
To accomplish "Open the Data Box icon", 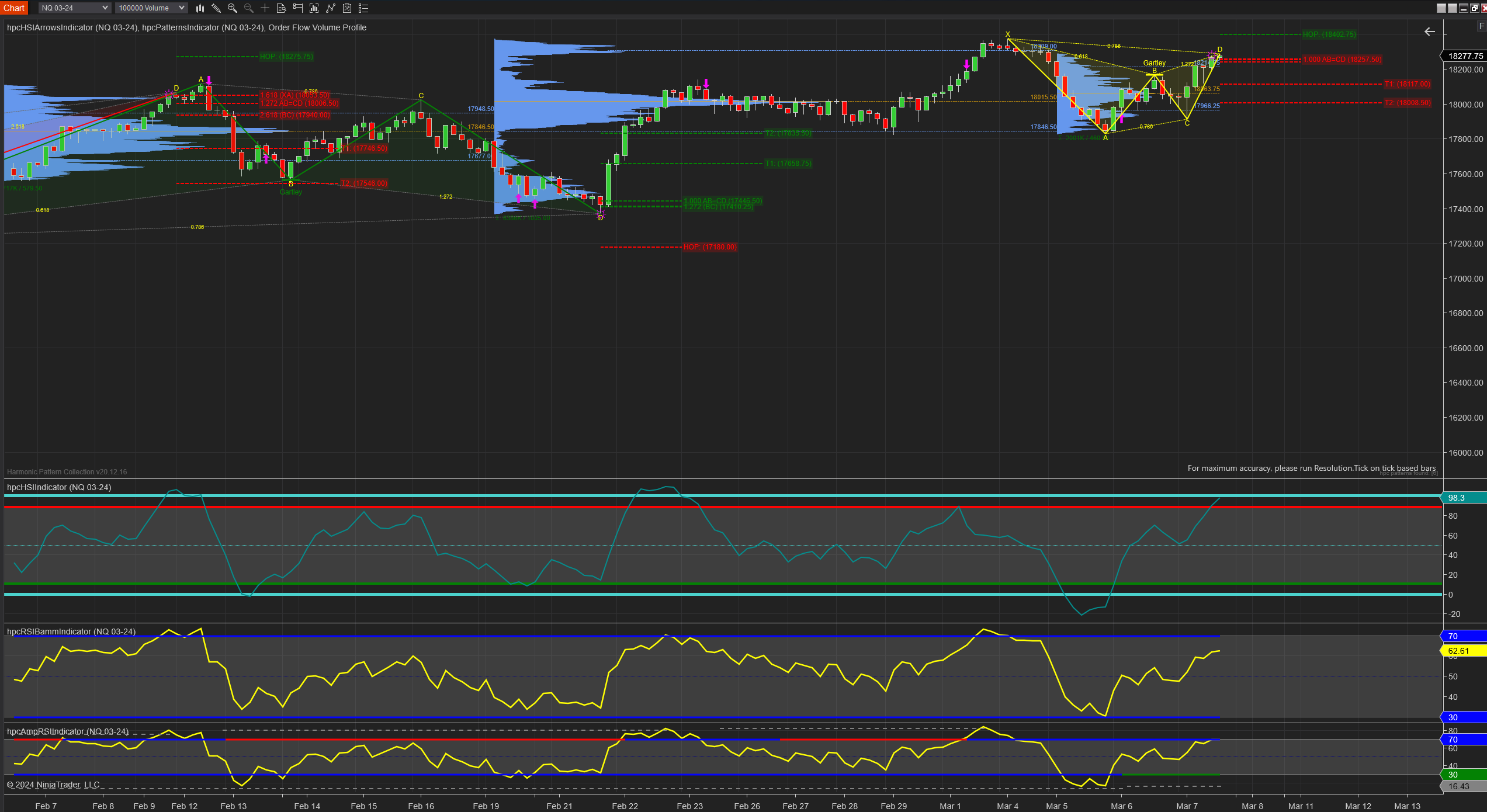I will [x=281, y=8].
